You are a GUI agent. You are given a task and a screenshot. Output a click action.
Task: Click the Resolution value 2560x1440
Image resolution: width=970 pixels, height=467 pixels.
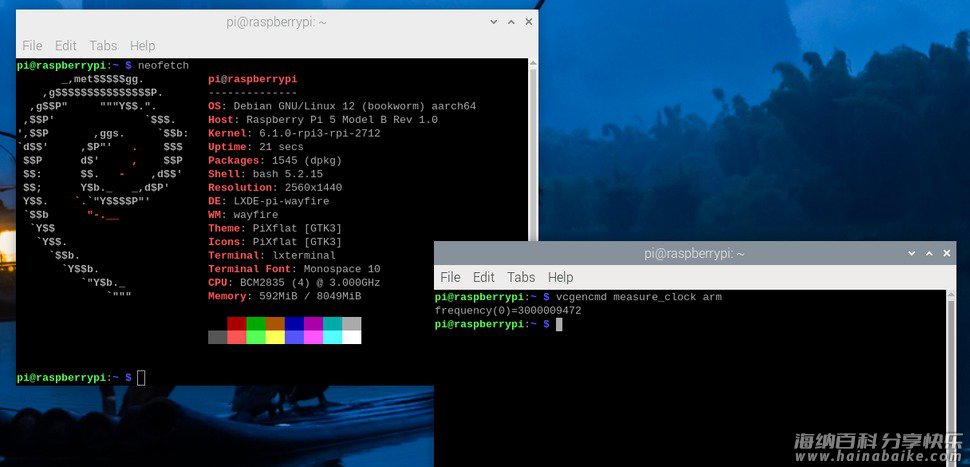pyautogui.click(x=313, y=188)
